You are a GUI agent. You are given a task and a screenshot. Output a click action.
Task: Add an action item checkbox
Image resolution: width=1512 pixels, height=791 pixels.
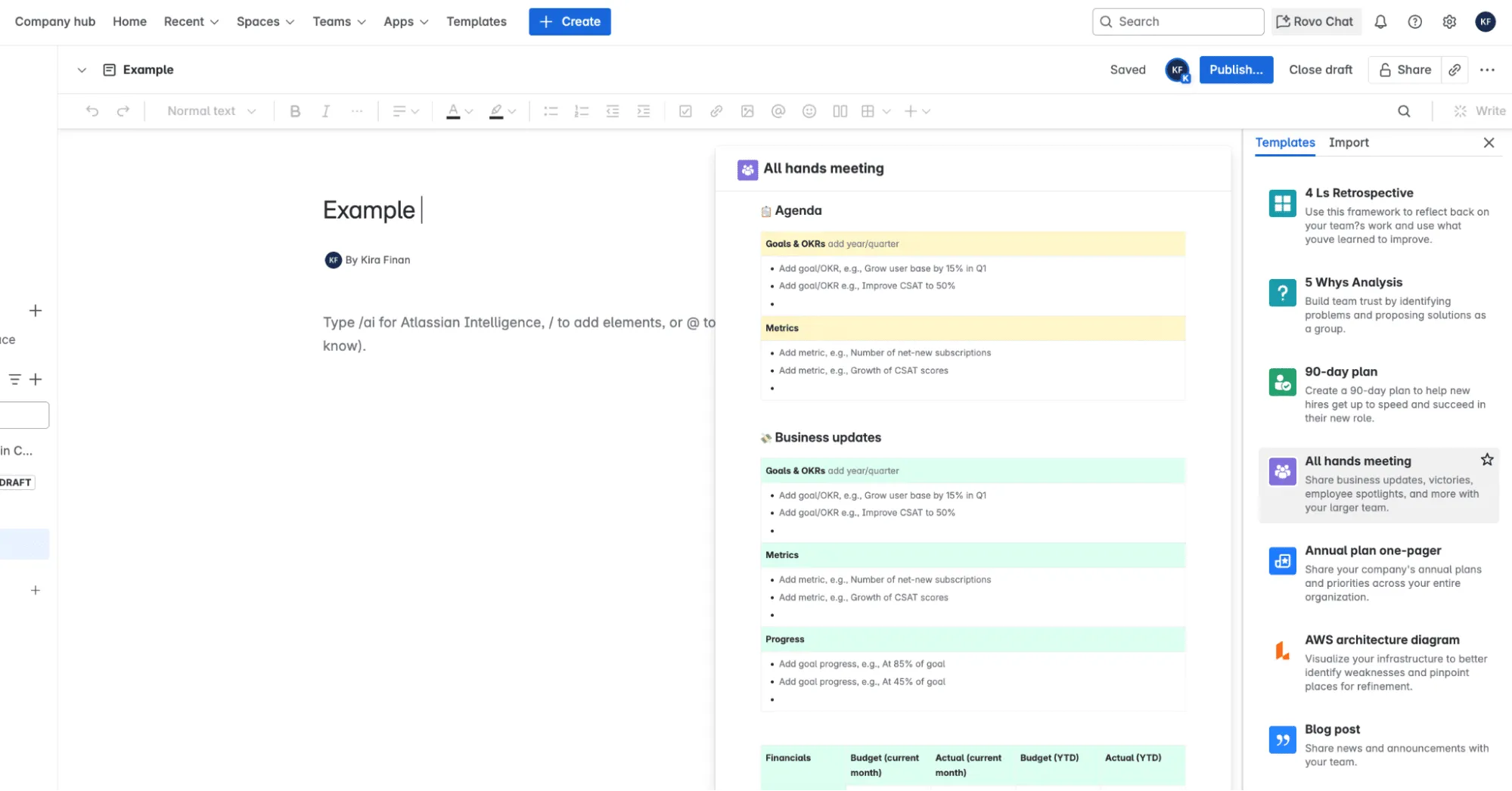[x=685, y=111]
